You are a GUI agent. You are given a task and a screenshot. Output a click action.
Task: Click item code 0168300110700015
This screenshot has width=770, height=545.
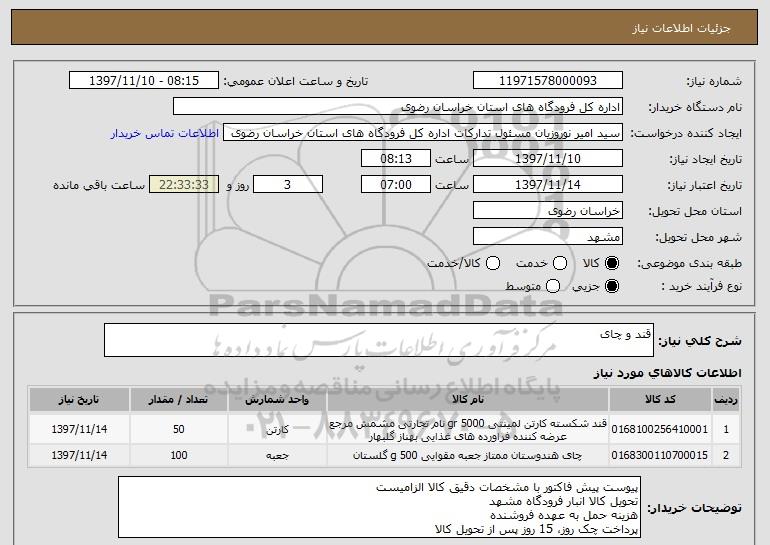660,455
